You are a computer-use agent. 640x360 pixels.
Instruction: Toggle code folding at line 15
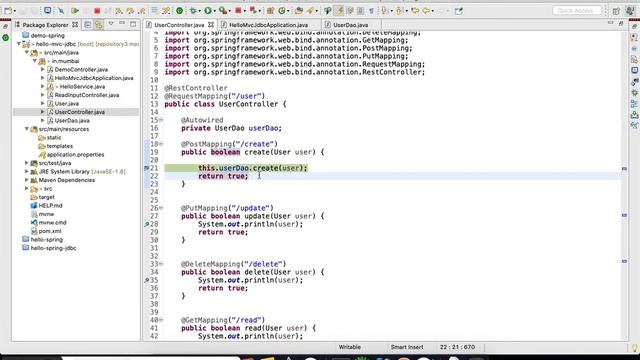161,120
